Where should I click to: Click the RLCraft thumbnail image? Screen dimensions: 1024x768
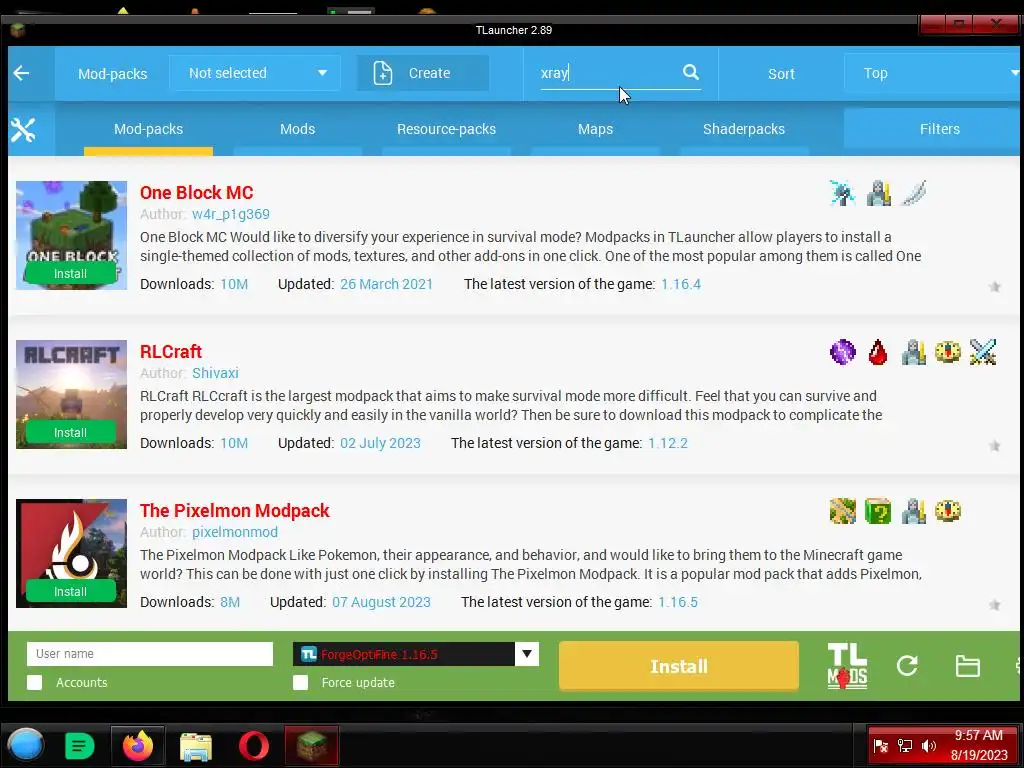(x=71, y=394)
